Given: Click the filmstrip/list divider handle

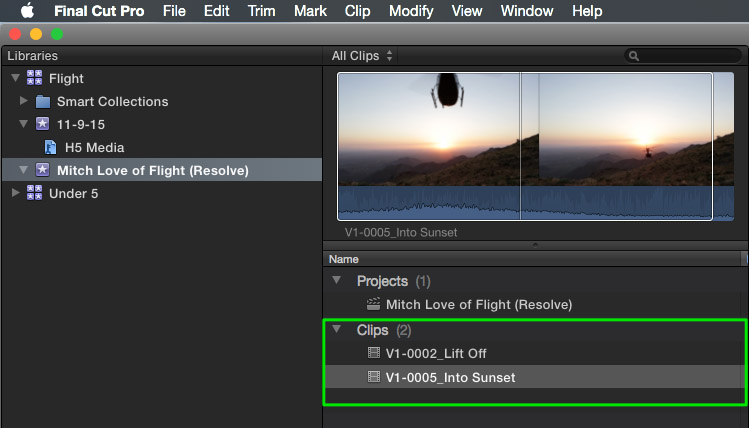Looking at the screenshot, I should click(535, 245).
